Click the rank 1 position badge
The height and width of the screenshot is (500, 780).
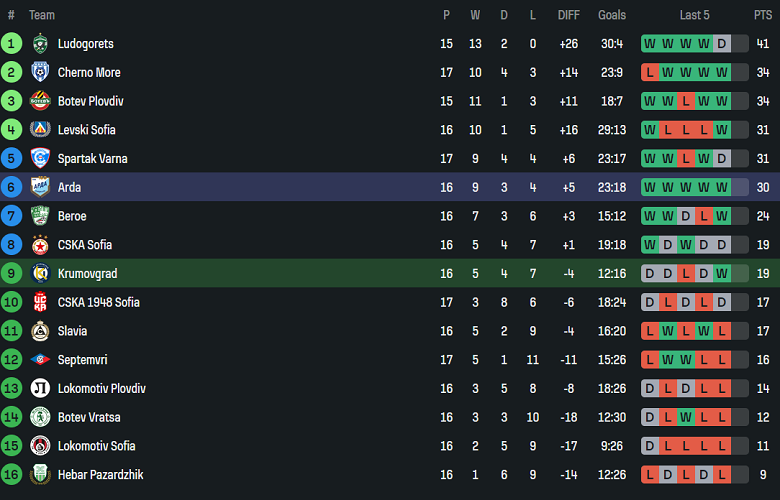click(11, 44)
